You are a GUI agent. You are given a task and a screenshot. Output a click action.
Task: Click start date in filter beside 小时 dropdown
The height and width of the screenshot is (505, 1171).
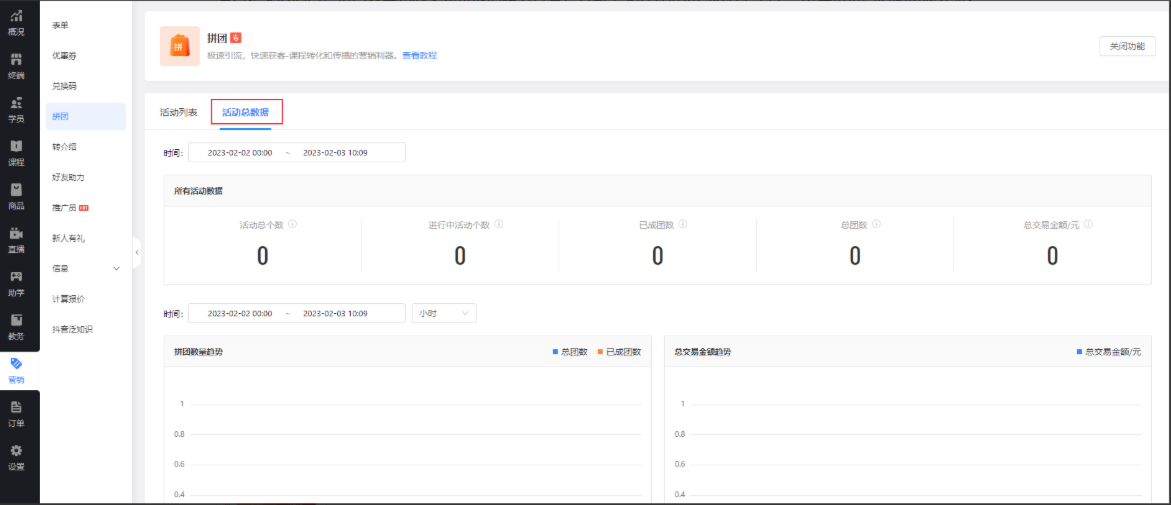coord(239,313)
